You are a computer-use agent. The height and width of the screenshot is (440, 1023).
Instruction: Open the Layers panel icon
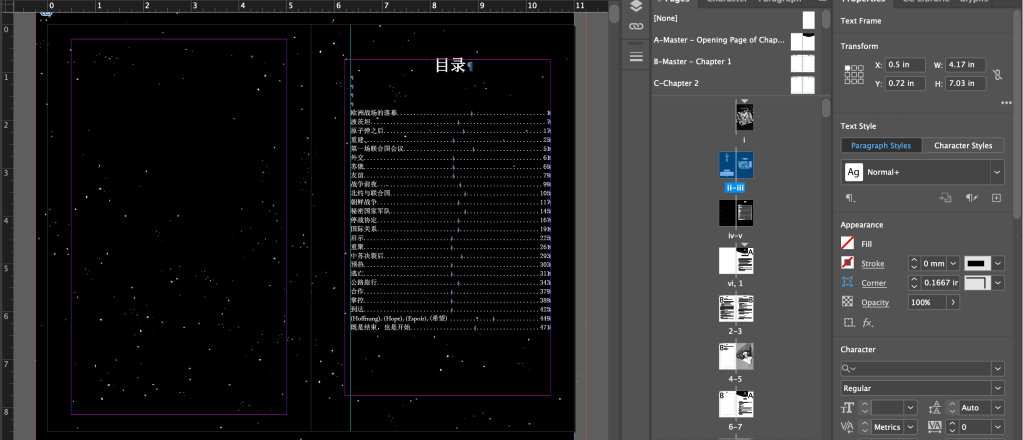(635, 6)
